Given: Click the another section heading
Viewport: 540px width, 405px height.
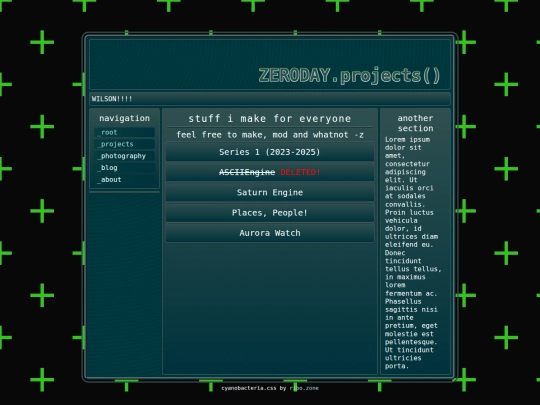Looking at the screenshot, I should pyautogui.click(x=415, y=123).
